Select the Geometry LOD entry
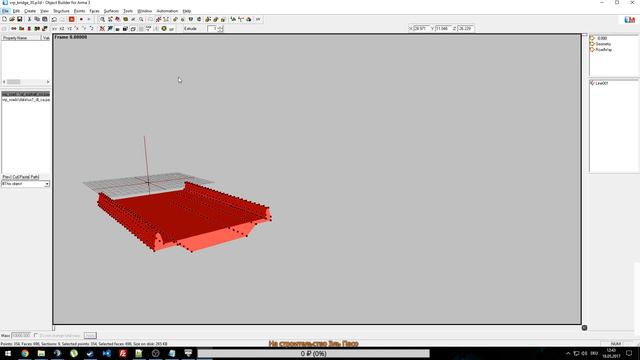 click(603, 44)
